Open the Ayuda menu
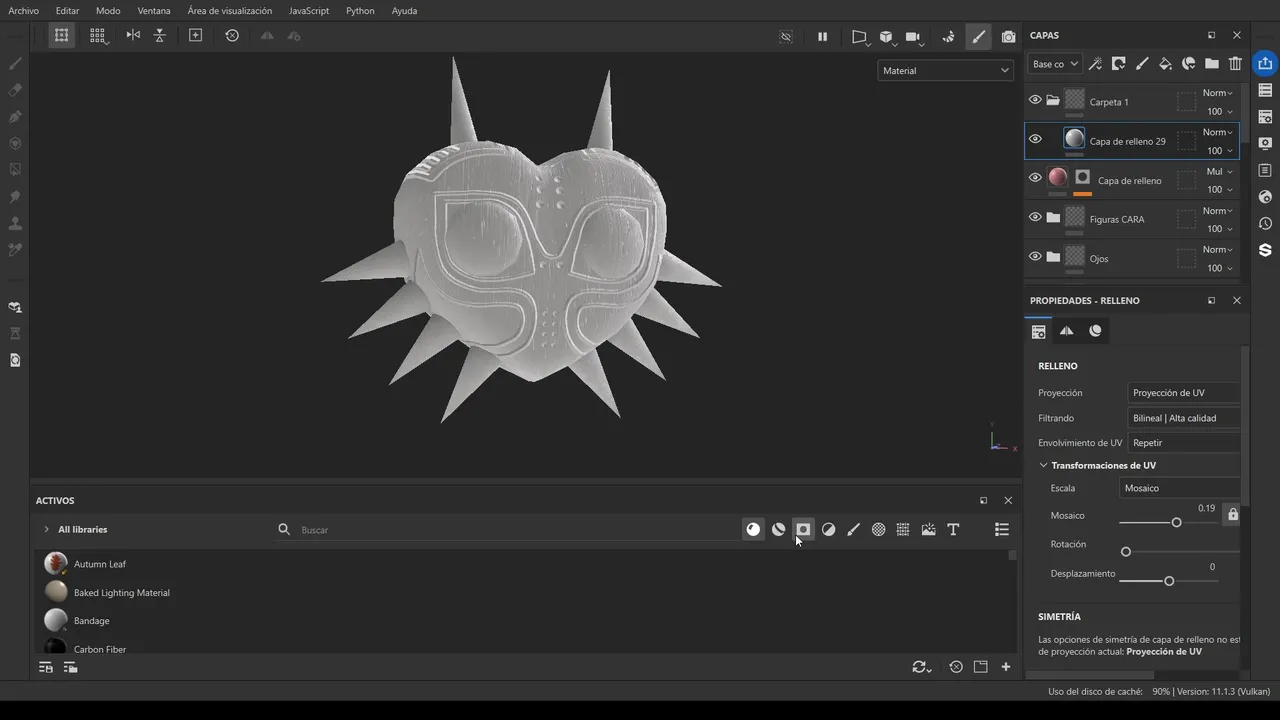Viewport: 1280px width, 720px height. [x=404, y=11]
